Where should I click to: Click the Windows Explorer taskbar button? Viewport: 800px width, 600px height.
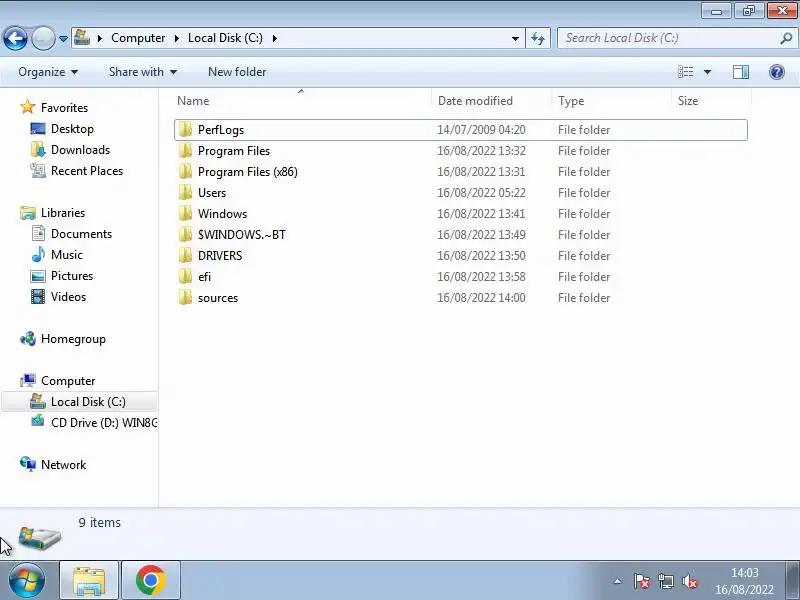point(89,581)
